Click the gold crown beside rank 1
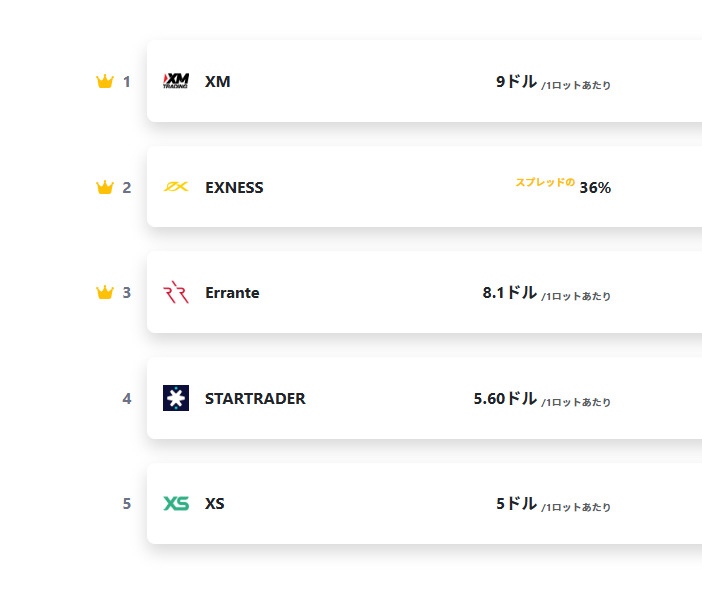Screen dimensions: 702x592 point(105,82)
